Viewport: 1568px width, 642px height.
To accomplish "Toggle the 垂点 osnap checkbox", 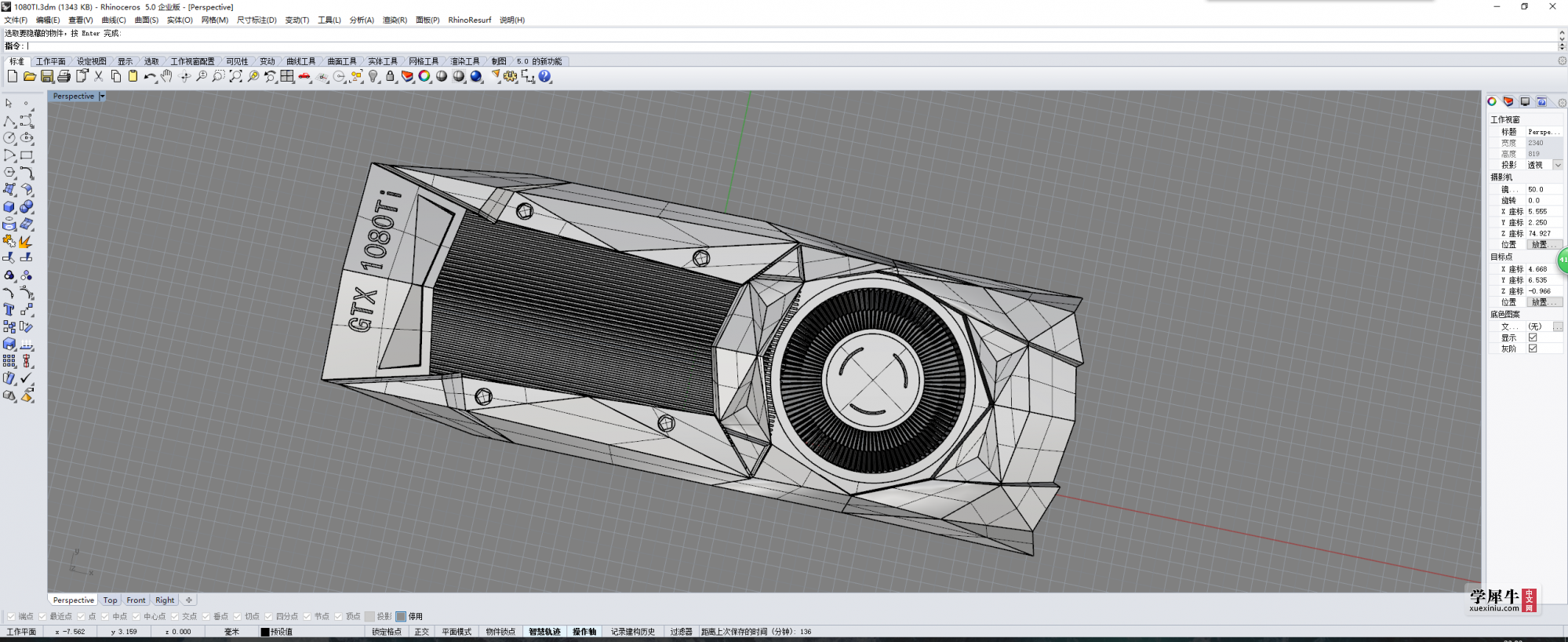I will [x=206, y=616].
